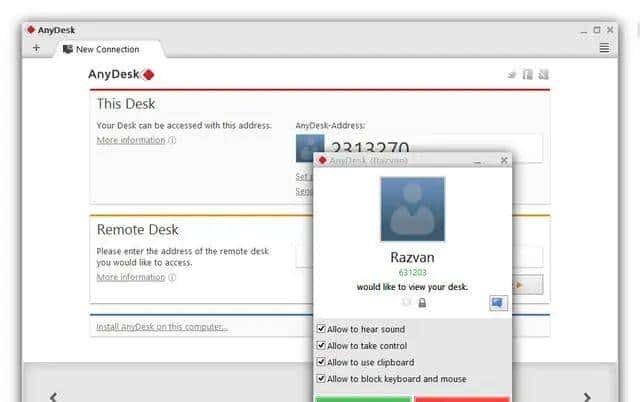Open More information link under Remote Desk
The image size is (640, 402).
[x=131, y=277]
